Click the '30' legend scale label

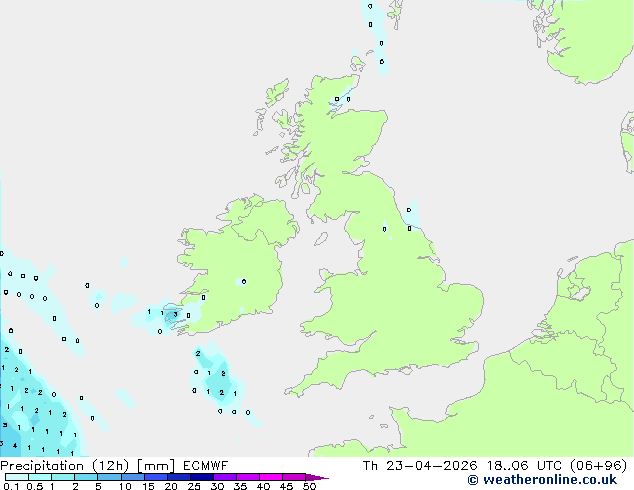pyautogui.click(x=217, y=486)
